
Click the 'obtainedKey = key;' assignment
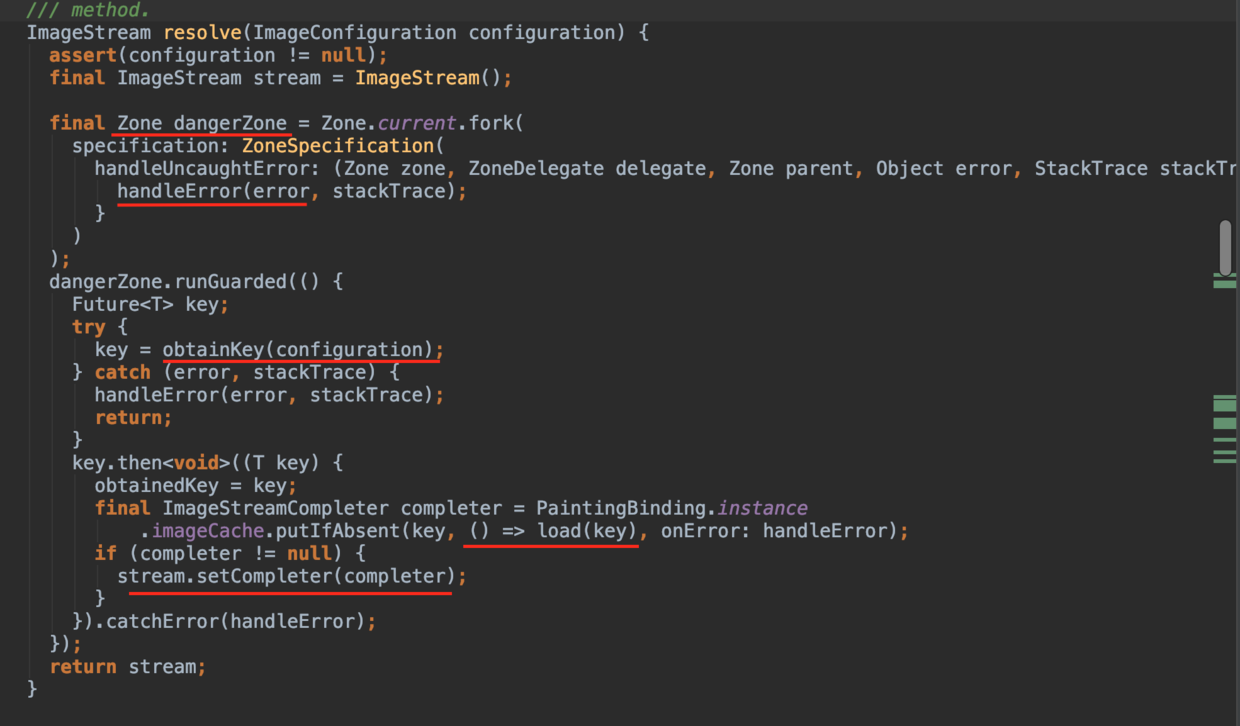(196, 485)
